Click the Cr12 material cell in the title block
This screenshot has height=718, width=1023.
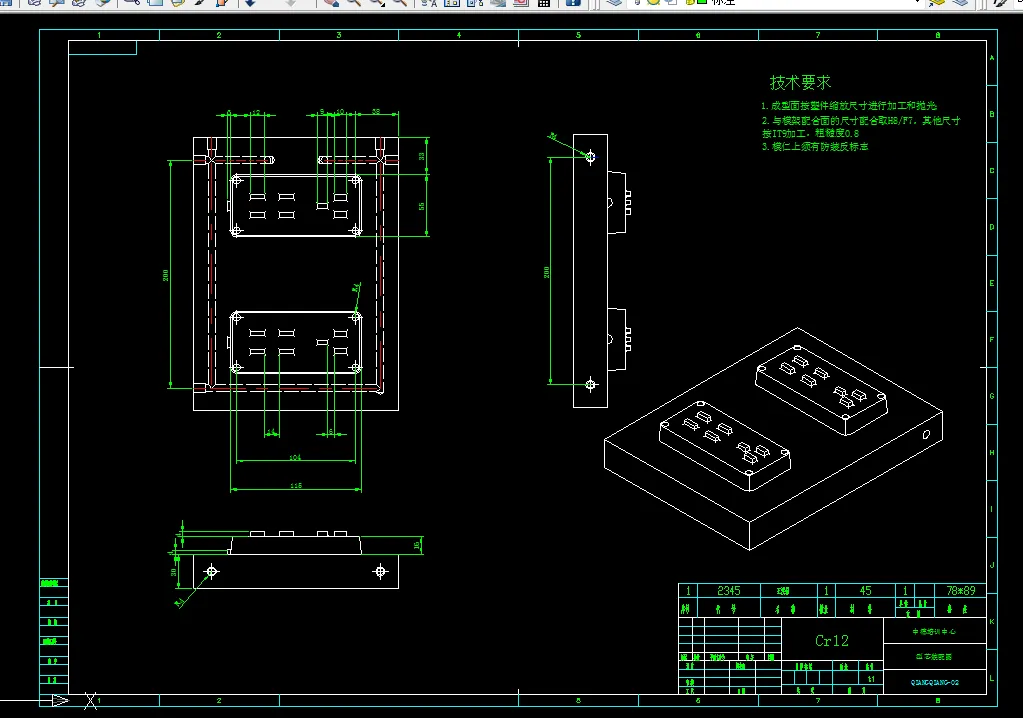click(832, 640)
